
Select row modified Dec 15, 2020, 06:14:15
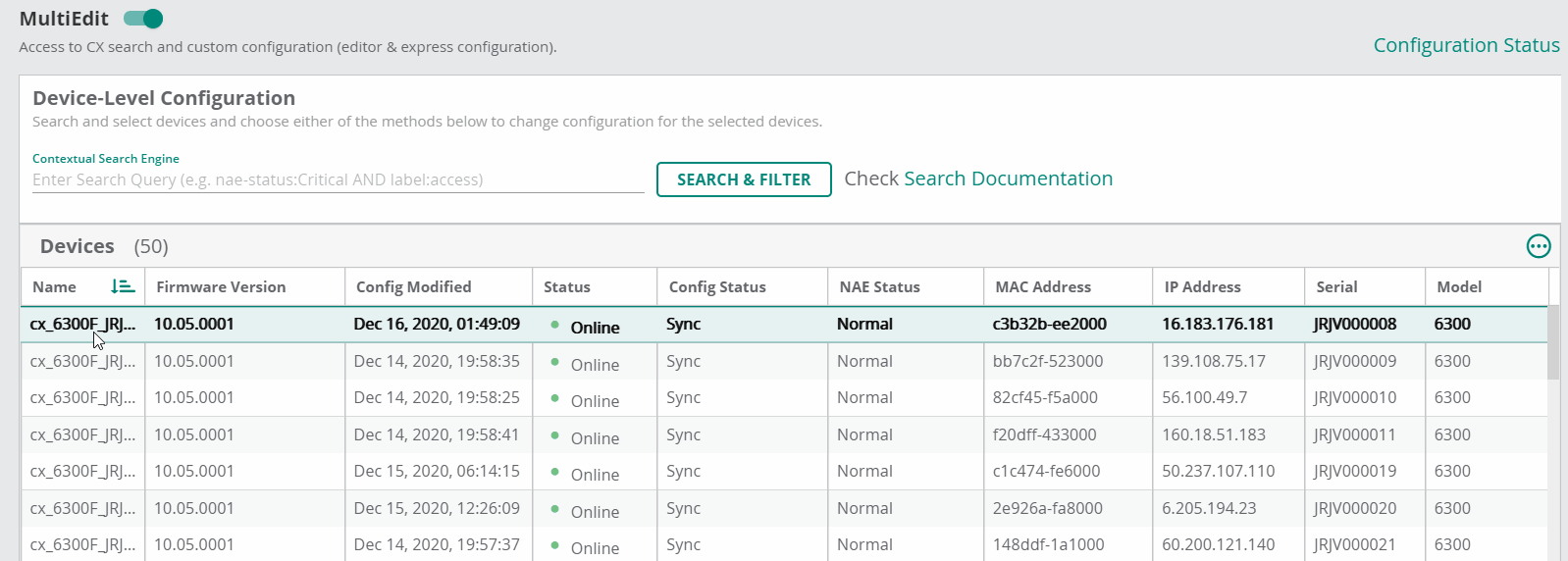(437, 471)
